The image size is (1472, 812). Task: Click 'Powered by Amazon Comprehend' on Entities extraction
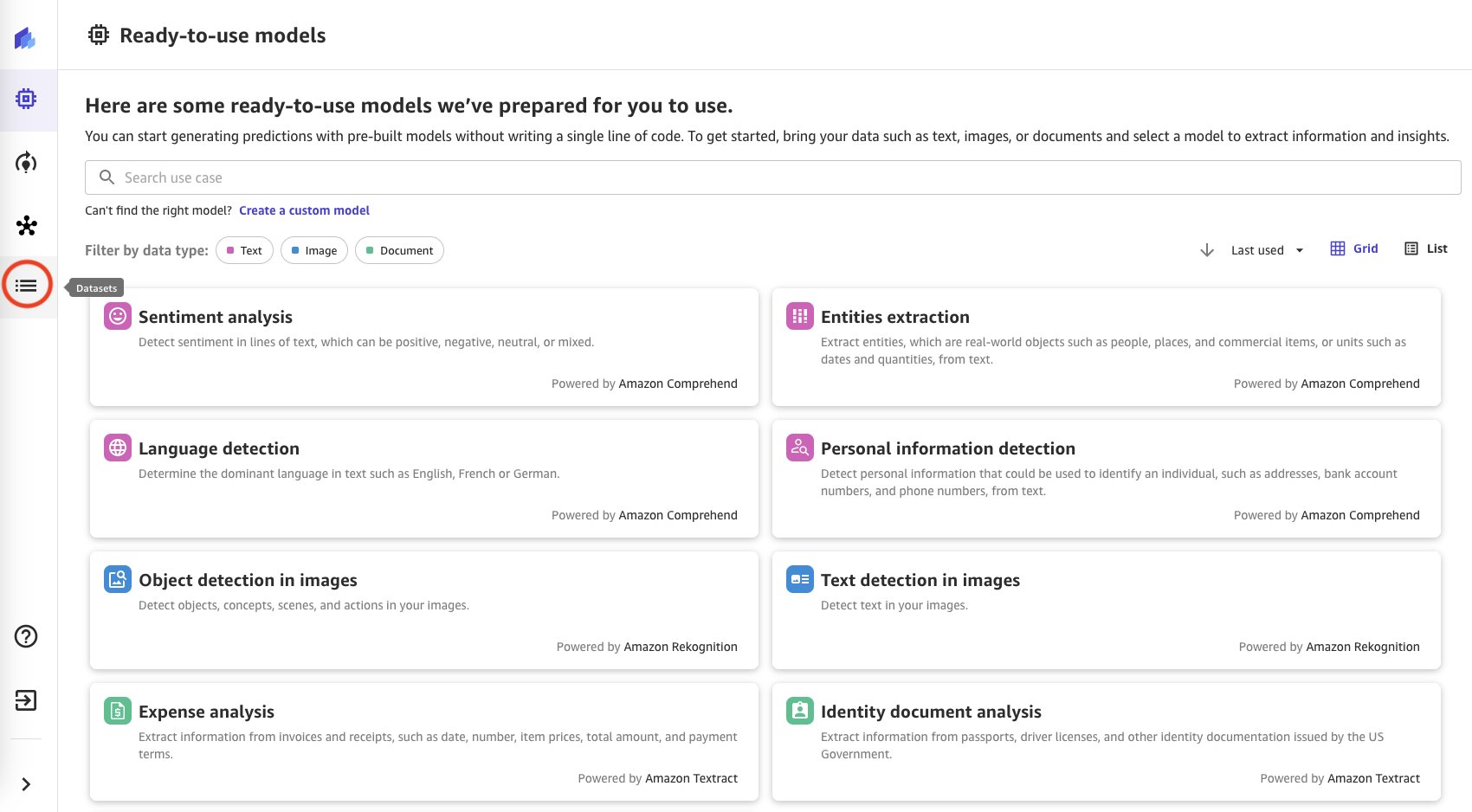pyautogui.click(x=1327, y=383)
